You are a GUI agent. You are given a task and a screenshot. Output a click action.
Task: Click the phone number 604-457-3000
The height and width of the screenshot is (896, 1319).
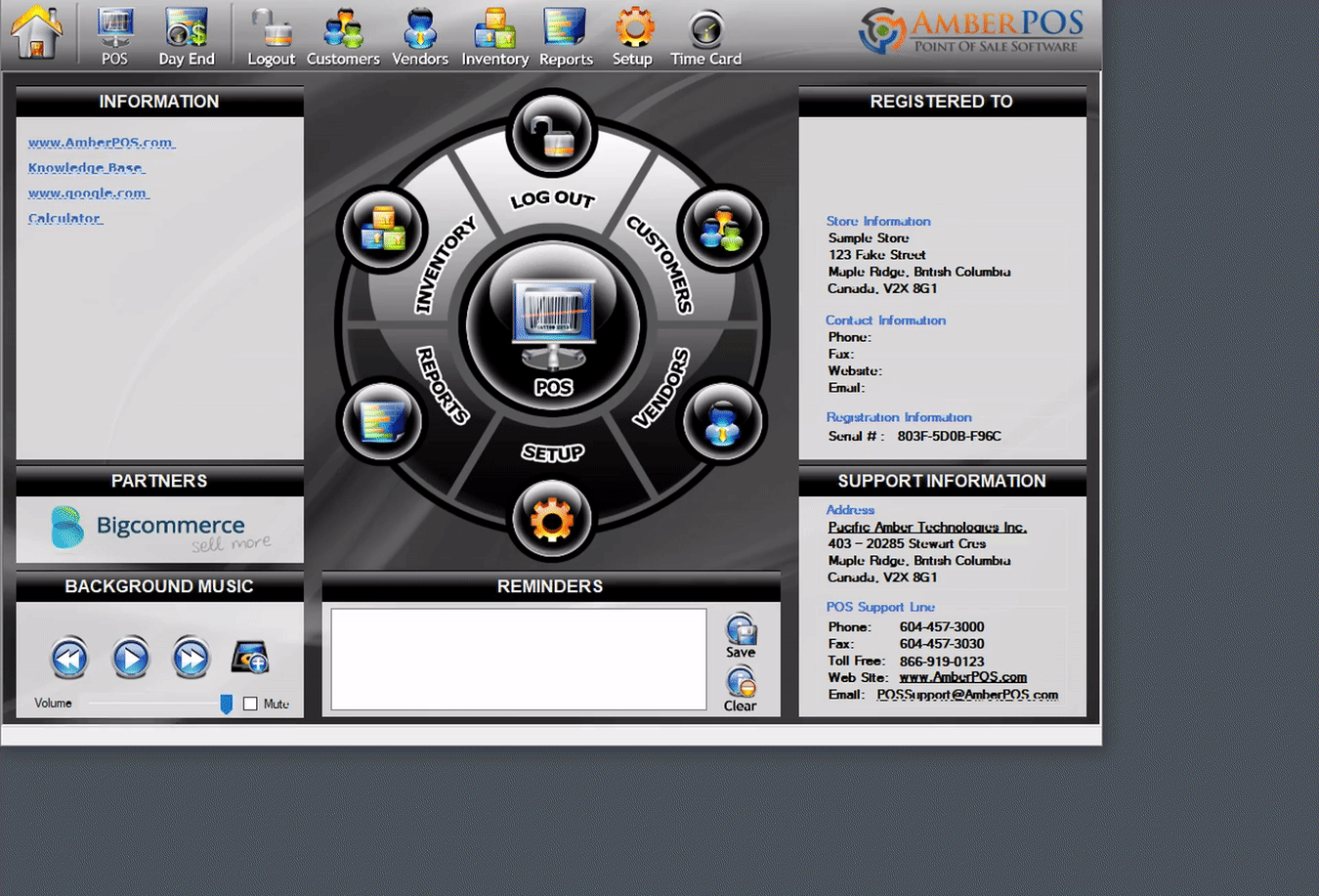[x=942, y=627]
